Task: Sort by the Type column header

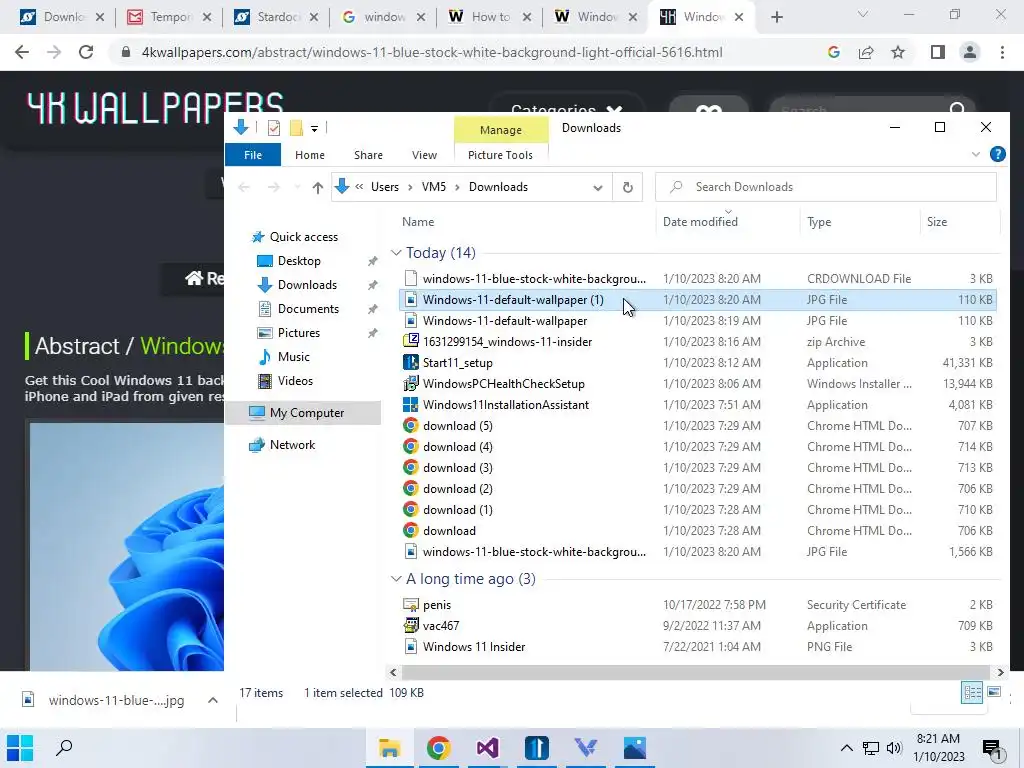Action: point(819,221)
